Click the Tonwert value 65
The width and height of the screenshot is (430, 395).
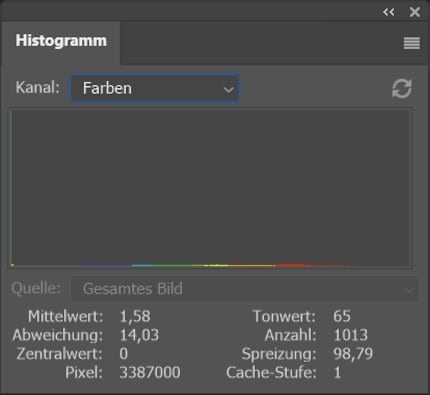click(342, 316)
